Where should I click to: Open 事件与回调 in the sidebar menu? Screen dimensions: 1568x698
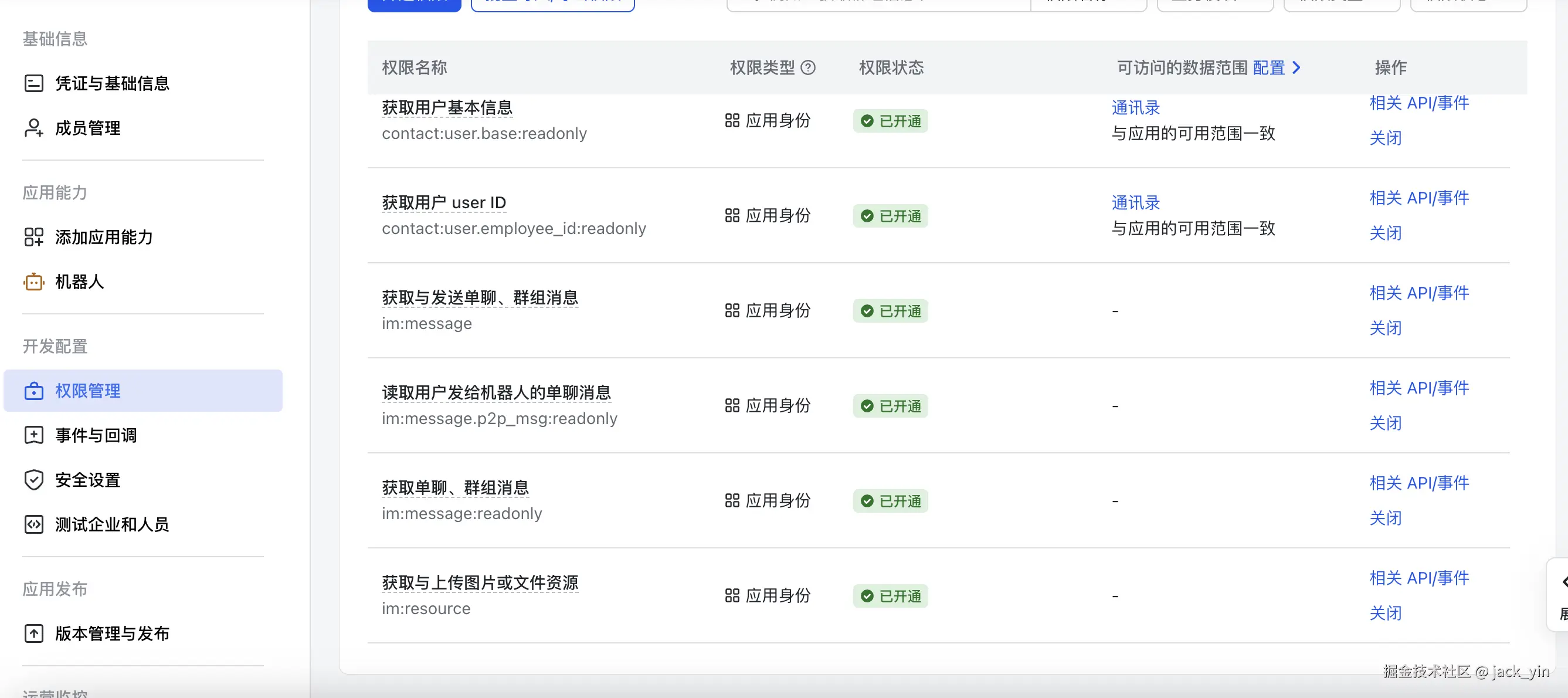96,435
